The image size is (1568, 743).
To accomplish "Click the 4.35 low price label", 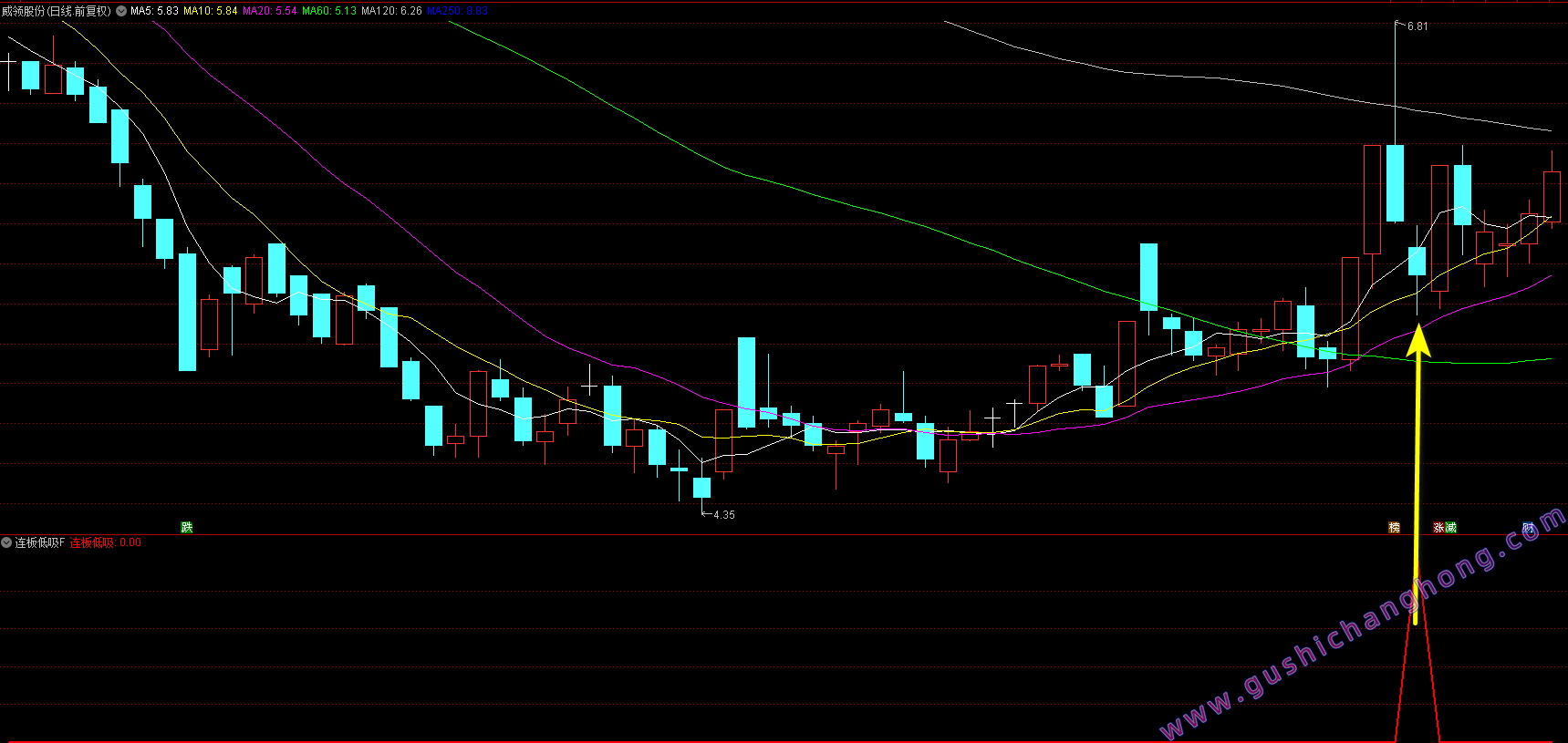I will pos(724,515).
